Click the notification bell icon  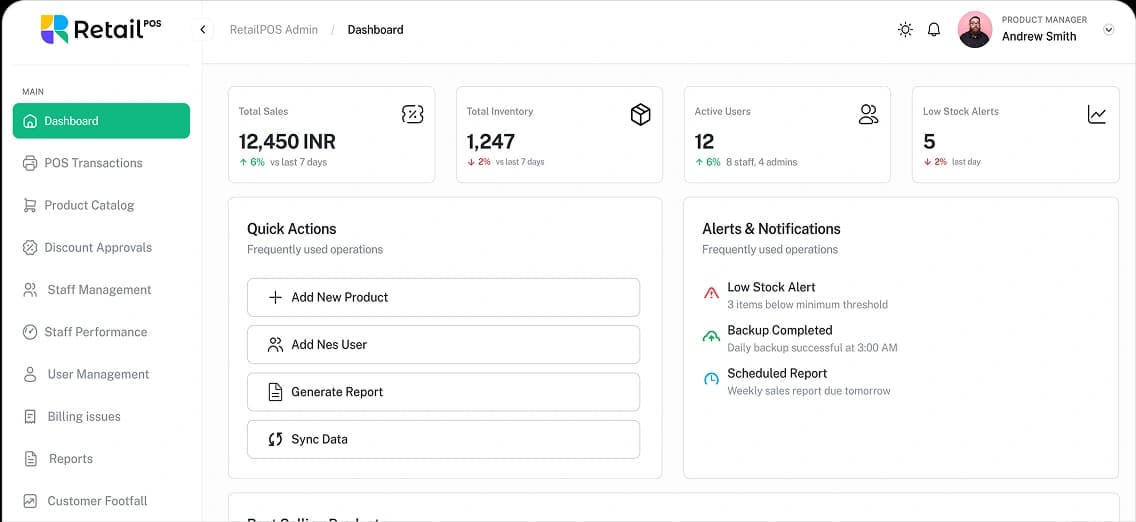point(934,30)
